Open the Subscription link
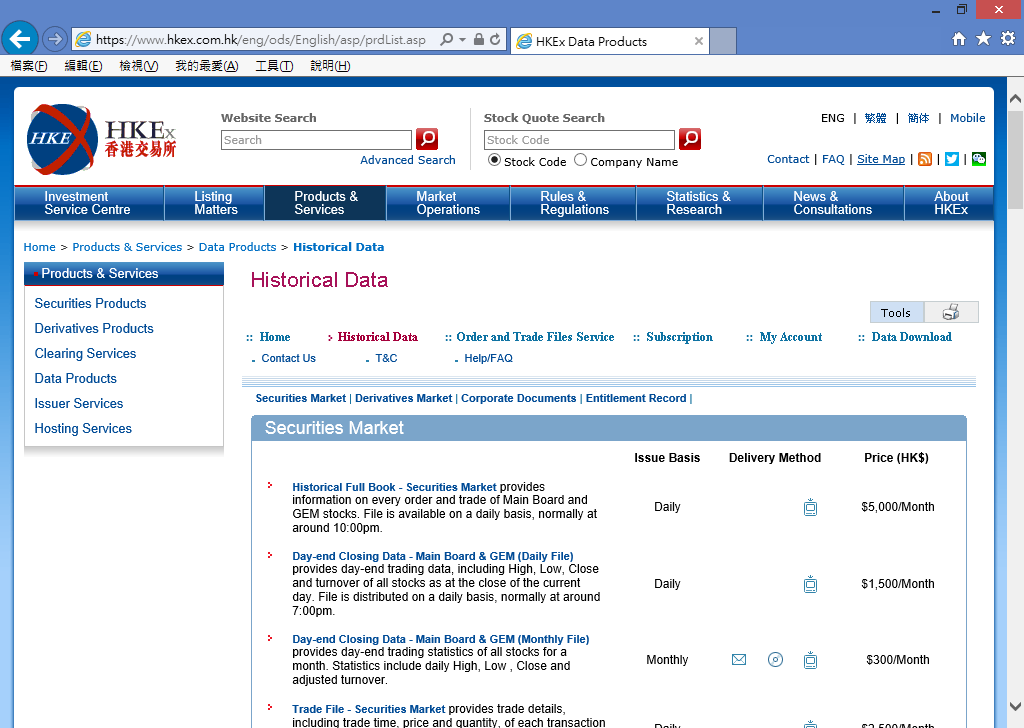This screenshot has height=728, width=1024. pyautogui.click(x=679, y=337)
